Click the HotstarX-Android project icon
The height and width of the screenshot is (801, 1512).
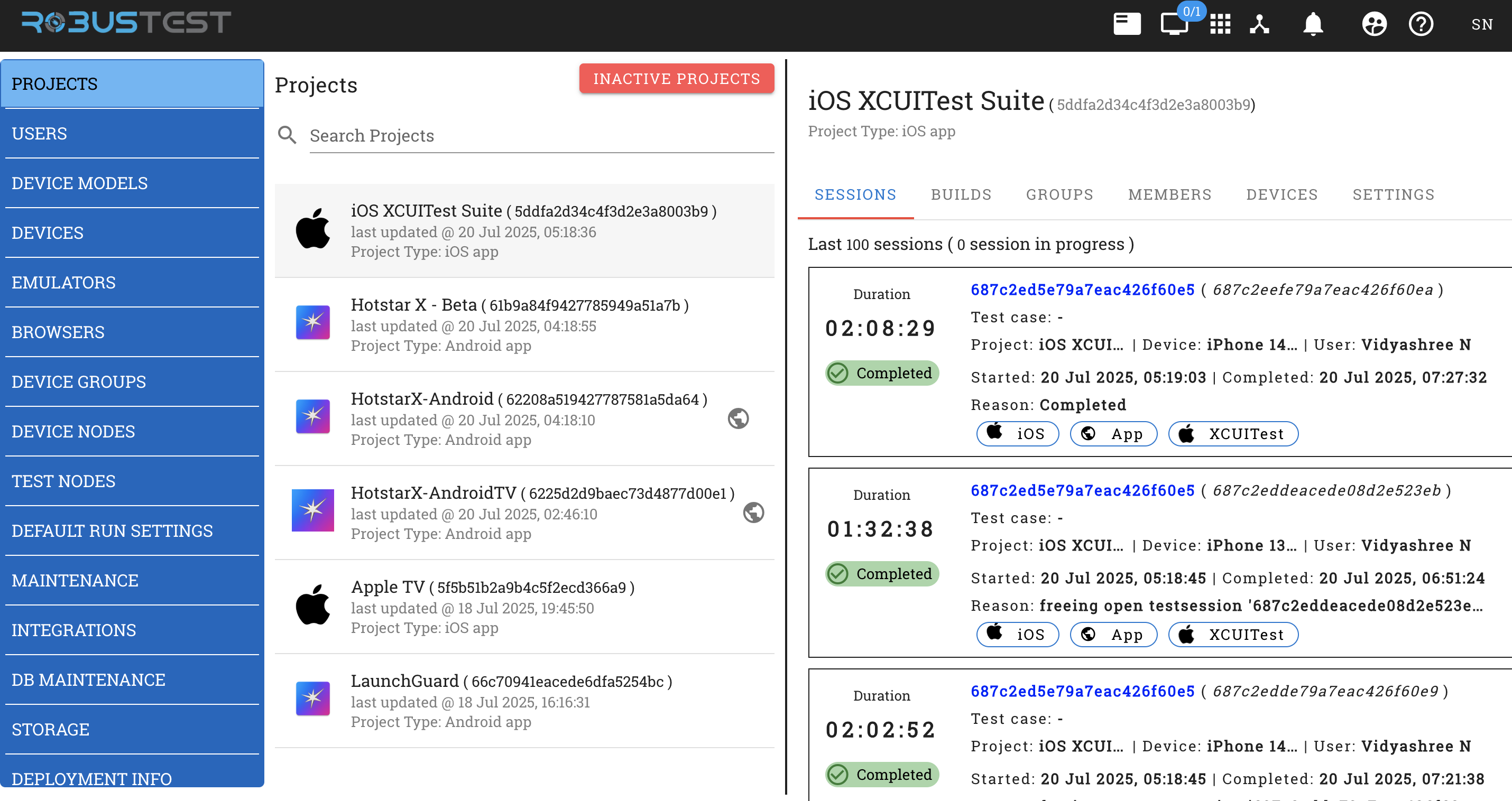point(313,417)
